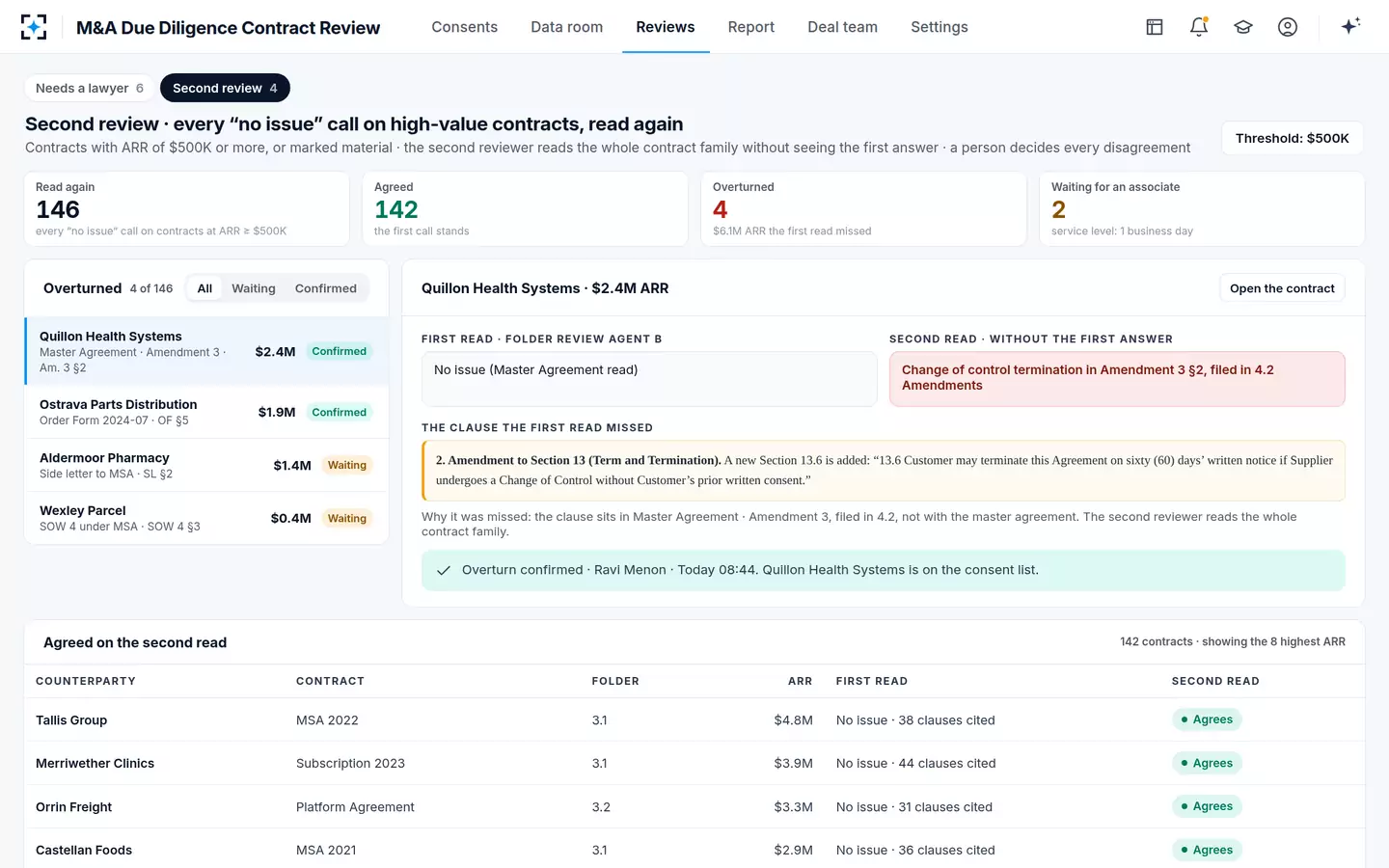The width and height of the screenshot is (1389, 868).
Task: Select the Second review queue pill
Action: click(x=225, y=88)
